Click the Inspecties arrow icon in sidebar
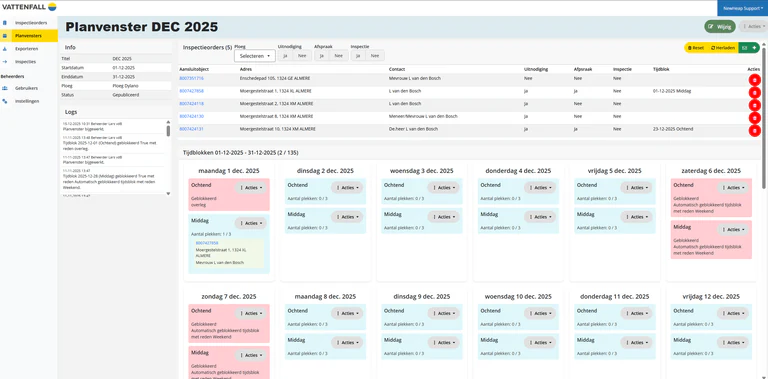Viewport: 768px width, 379px height. [4, 62]
